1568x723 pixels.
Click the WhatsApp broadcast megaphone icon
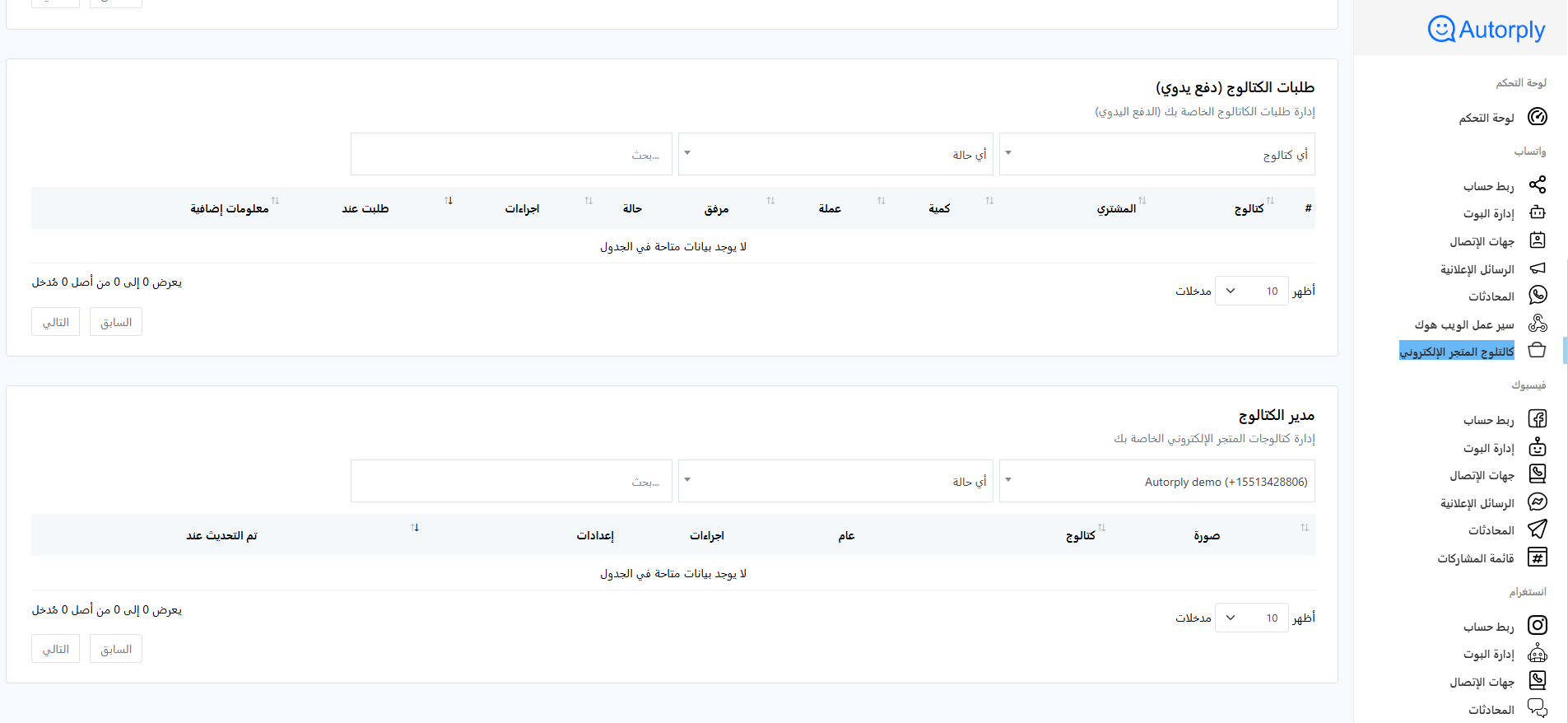click(x=1537, y=268)
